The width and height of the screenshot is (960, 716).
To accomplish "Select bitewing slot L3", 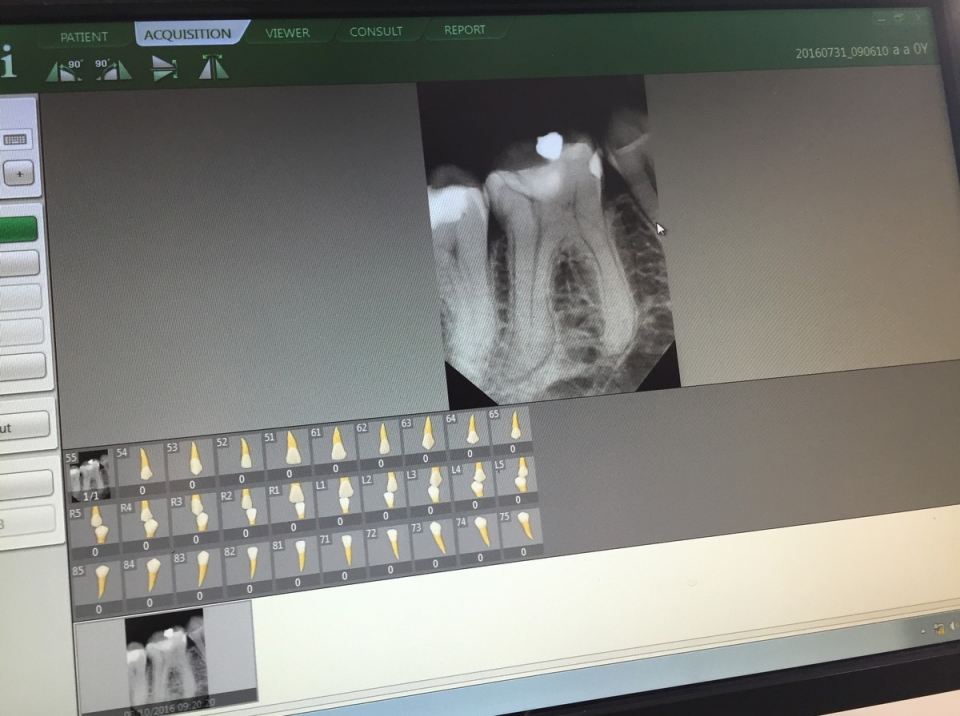I will pyautogui.click(x=429, y=491).
